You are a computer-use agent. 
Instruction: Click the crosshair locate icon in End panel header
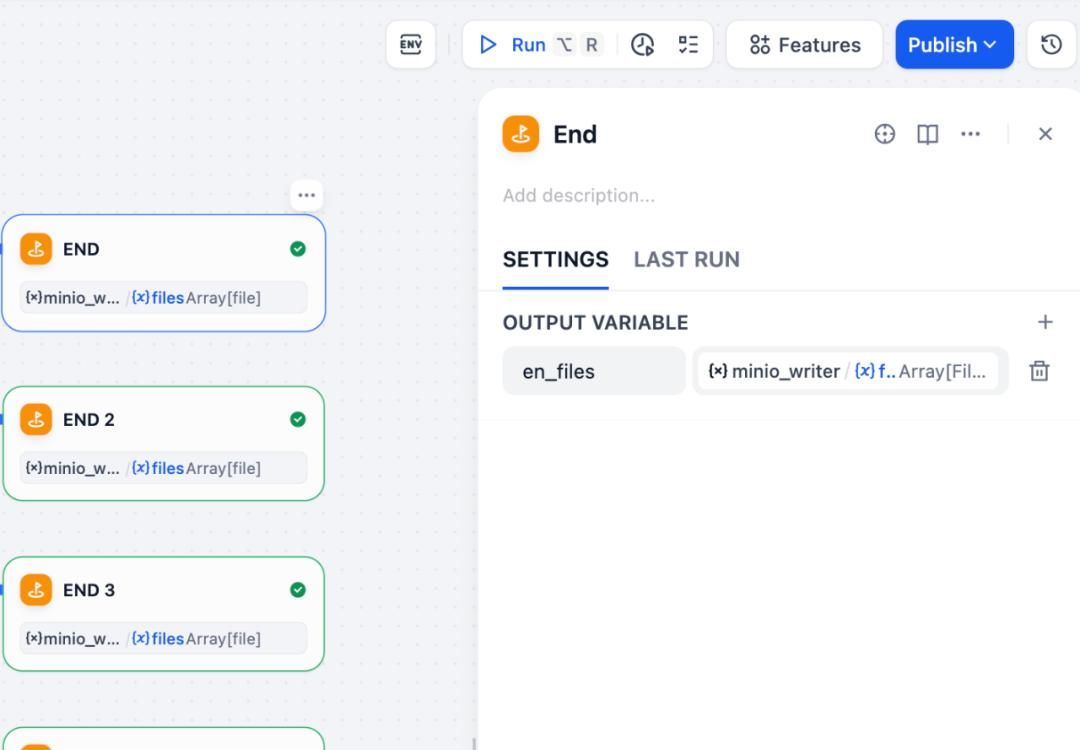click(x=884, y=133)
